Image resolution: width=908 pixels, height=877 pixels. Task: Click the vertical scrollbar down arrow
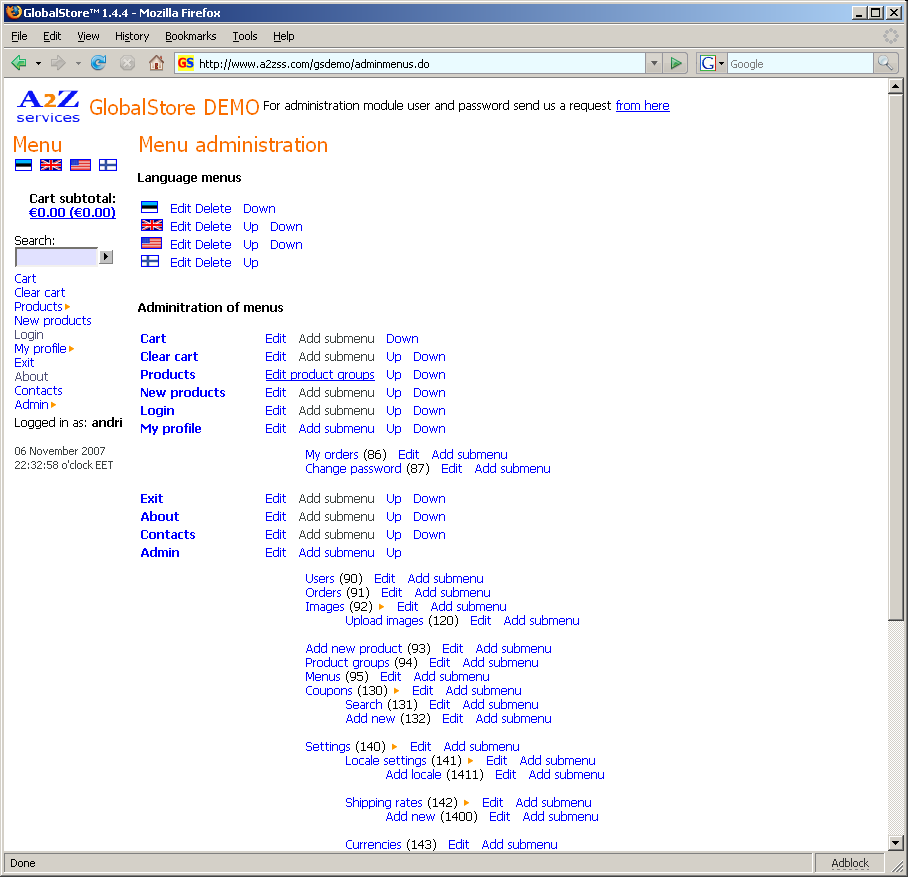(895, 843)
